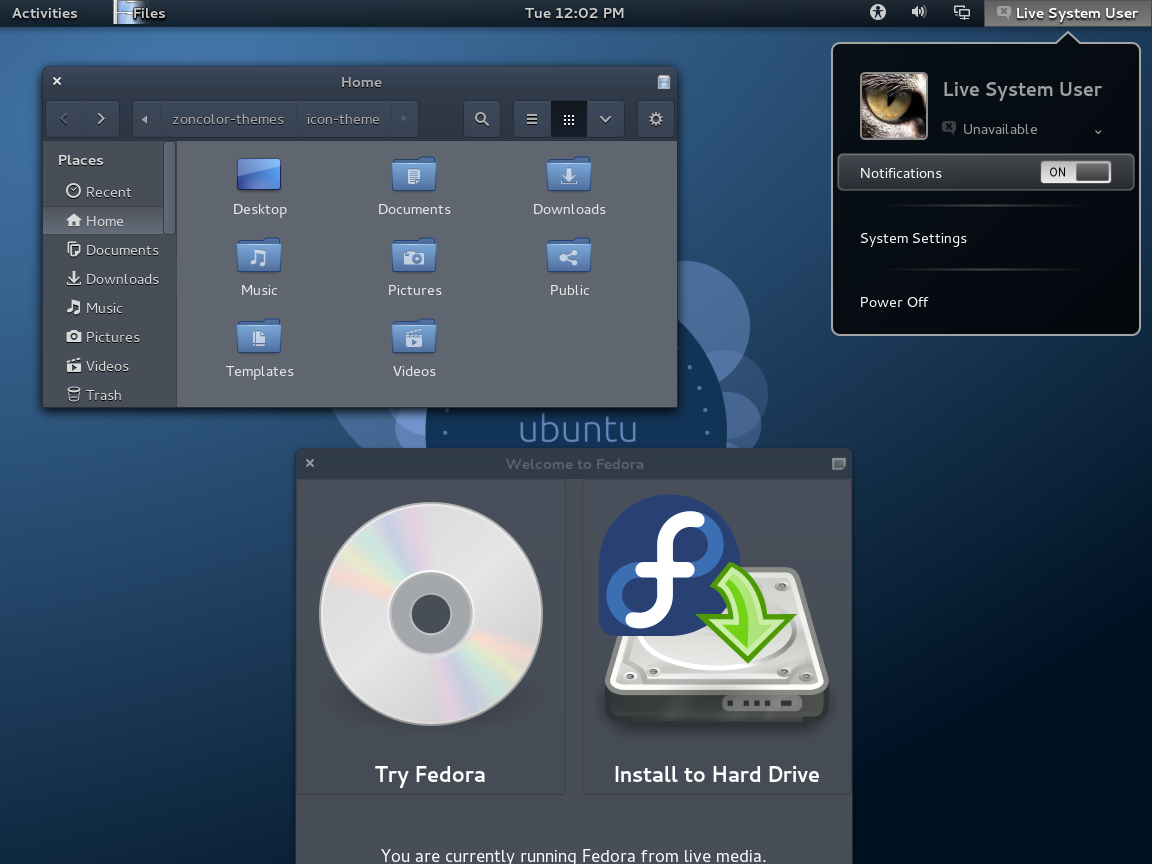This screenshot has height=864, width=1152.
Task: Click the Notifications label text
Action: pyautogui.click(x=901, y=173)
